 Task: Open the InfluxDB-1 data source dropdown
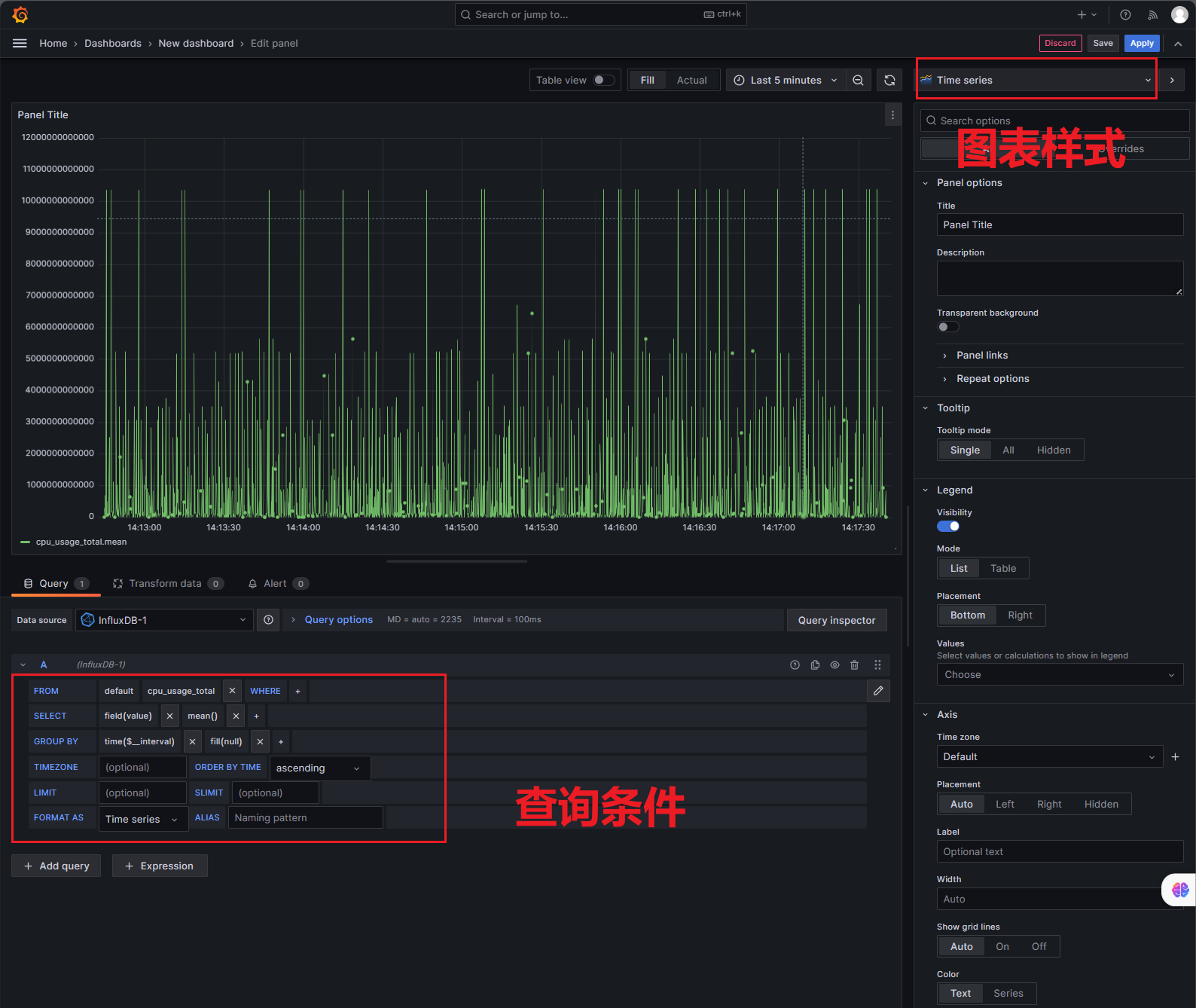[x=164, y=620]
